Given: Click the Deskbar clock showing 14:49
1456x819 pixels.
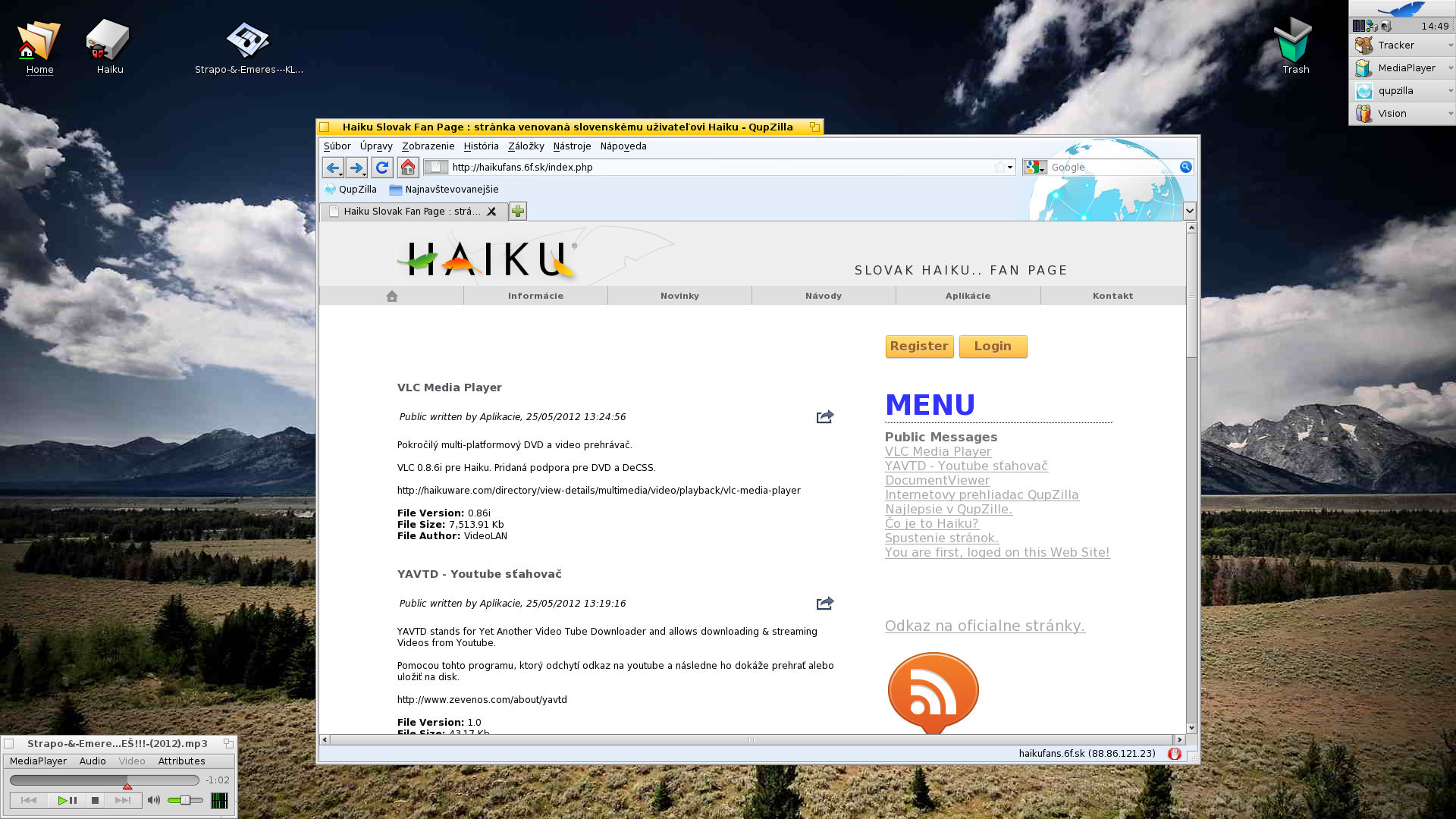Looking at the screenshot, I should [x=1435, y=27].
